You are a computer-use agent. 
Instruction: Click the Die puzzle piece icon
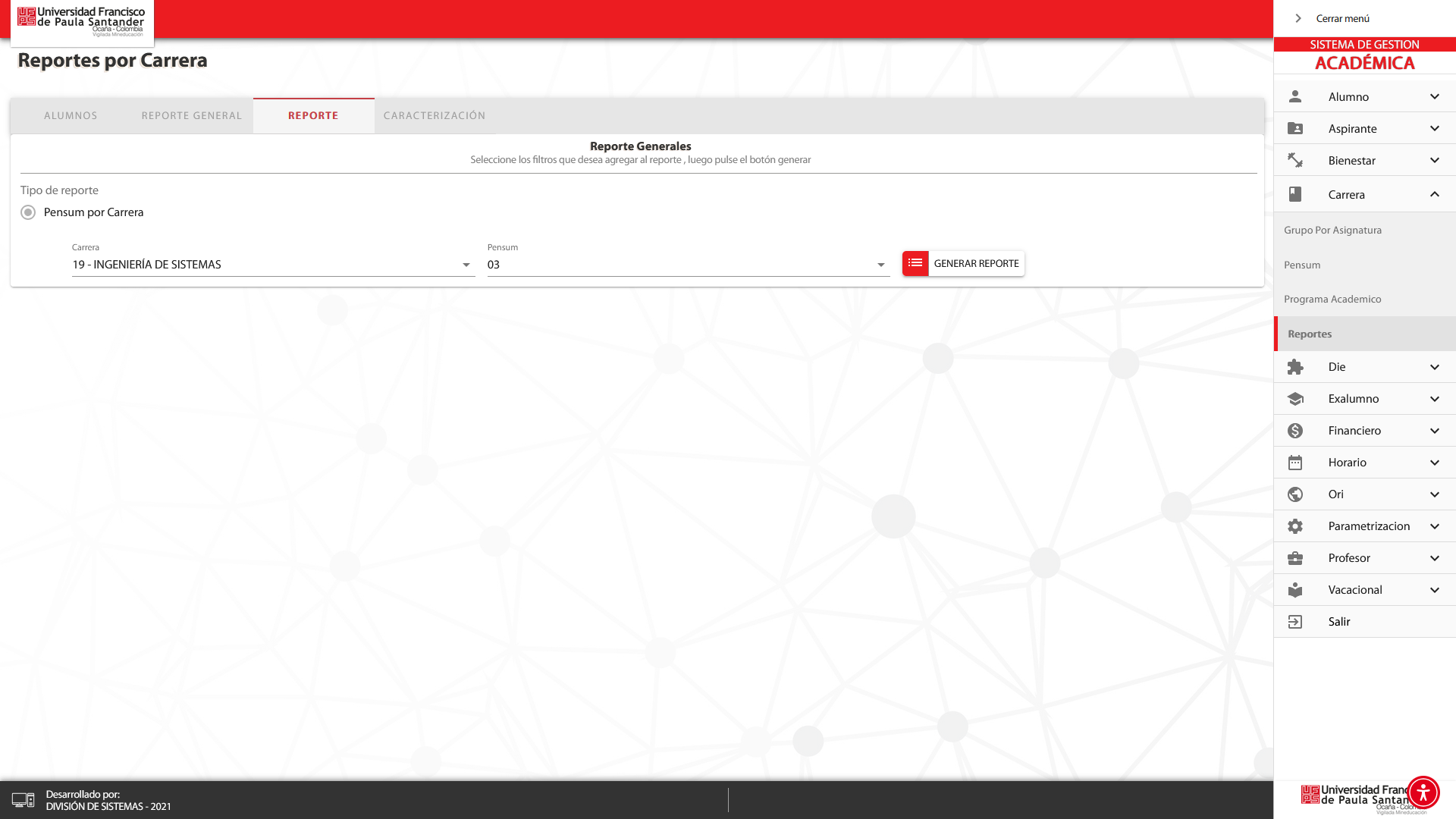click(x=1295, y=367)
